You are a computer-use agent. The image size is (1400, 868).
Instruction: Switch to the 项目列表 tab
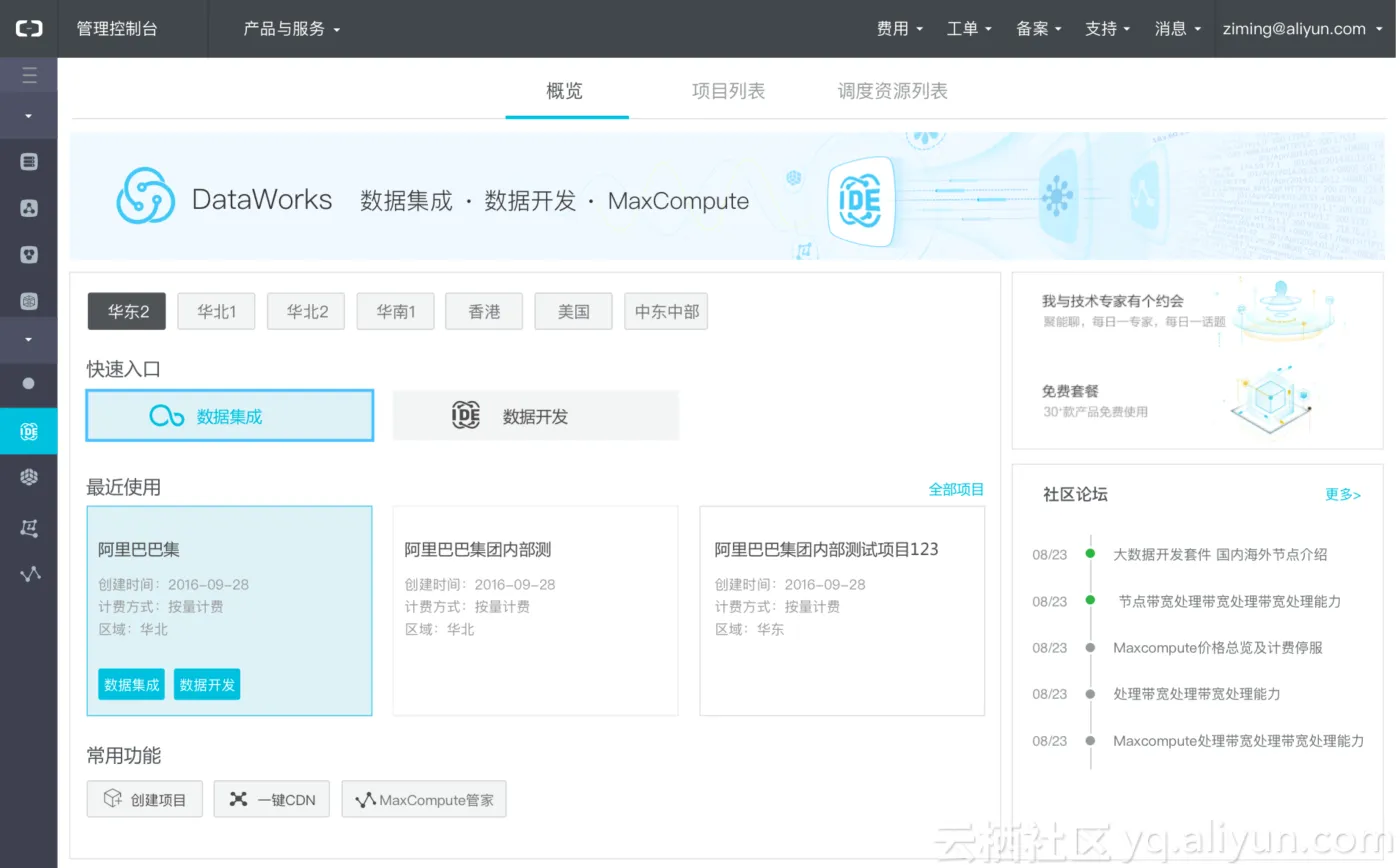point(728,91)
